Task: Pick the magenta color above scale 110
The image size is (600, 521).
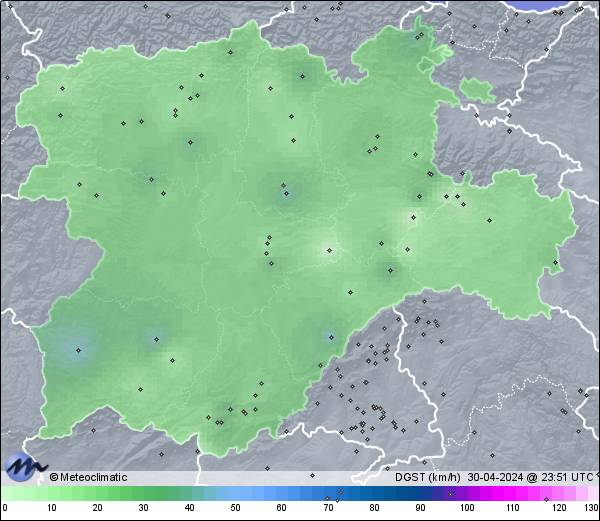Action: (x=513, y=493)
